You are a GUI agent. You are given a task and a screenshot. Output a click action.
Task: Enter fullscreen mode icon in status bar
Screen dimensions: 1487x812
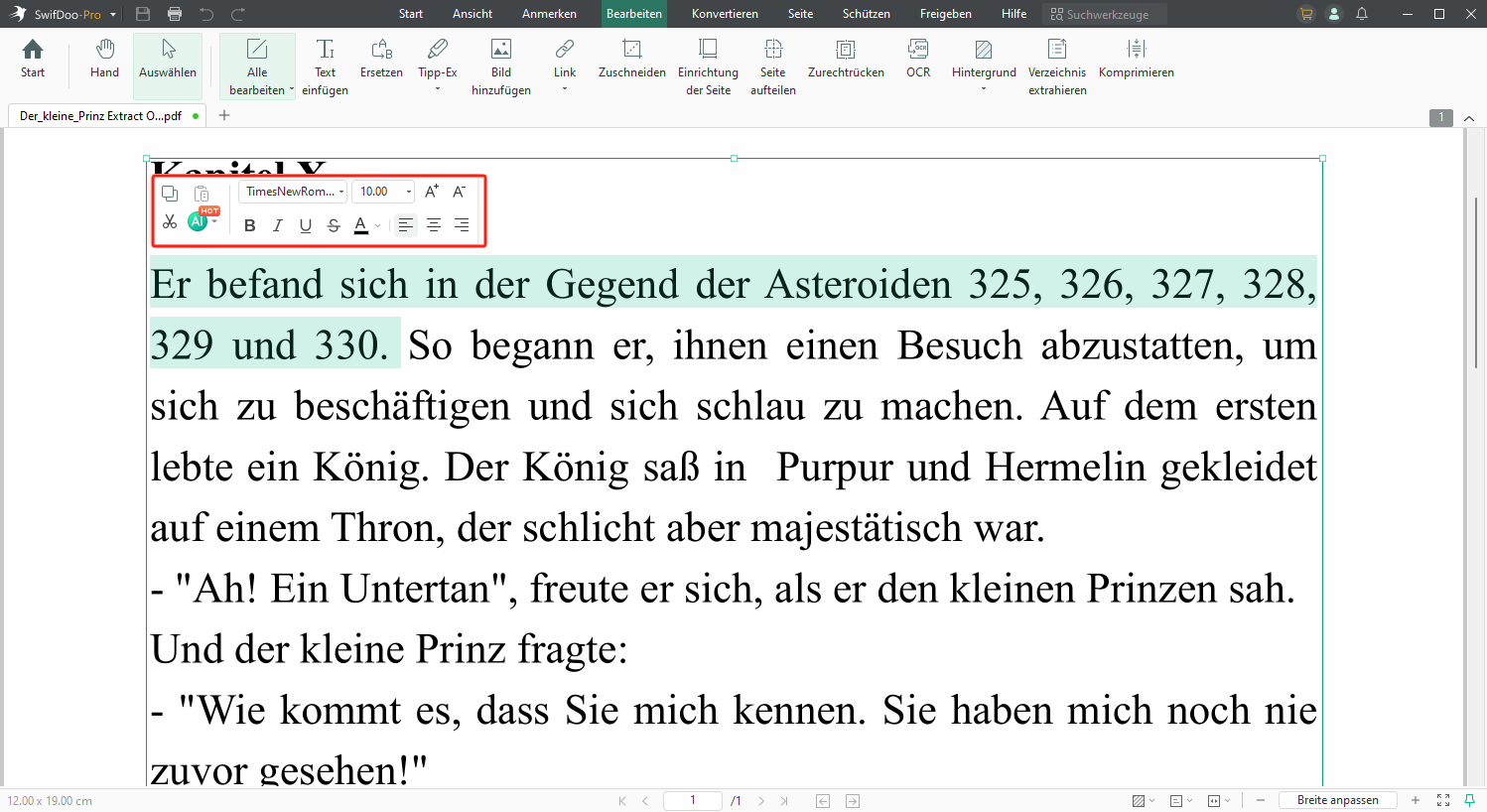click(1443, 800)
